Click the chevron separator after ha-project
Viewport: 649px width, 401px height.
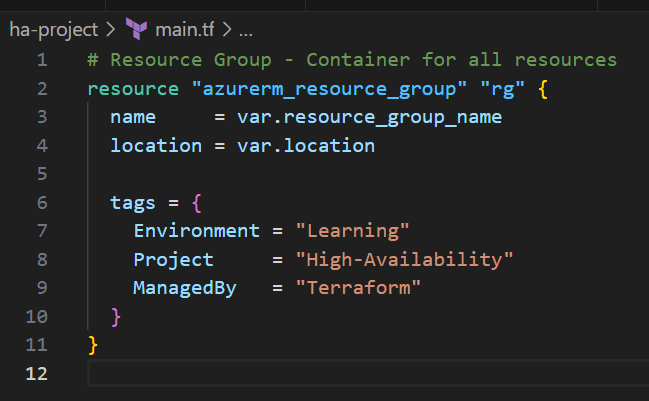112,29
